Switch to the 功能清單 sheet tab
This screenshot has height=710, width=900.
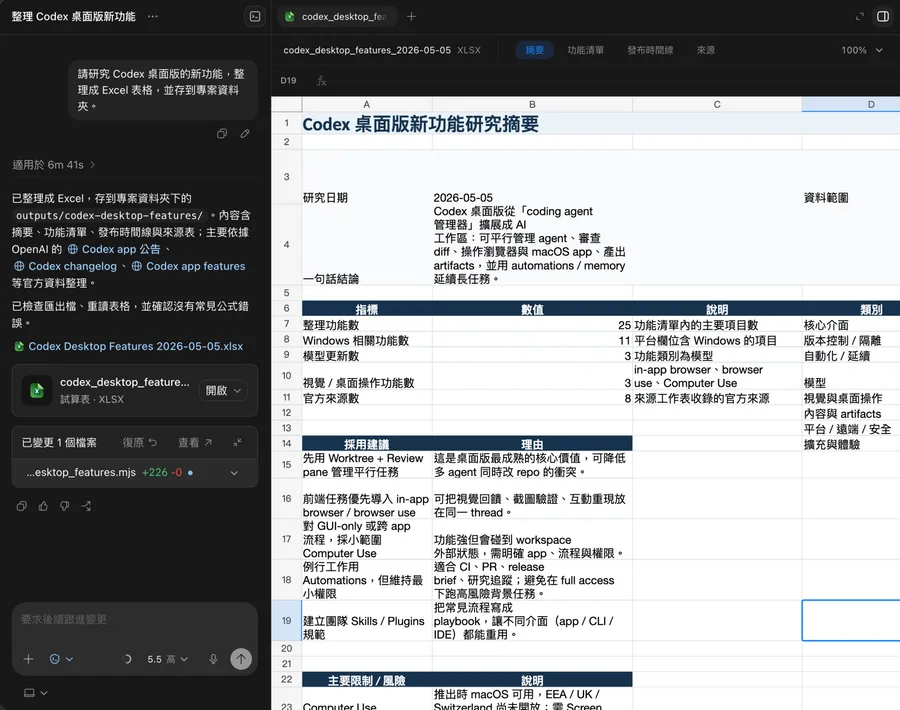pyautogui.click(x=585, y=51)
